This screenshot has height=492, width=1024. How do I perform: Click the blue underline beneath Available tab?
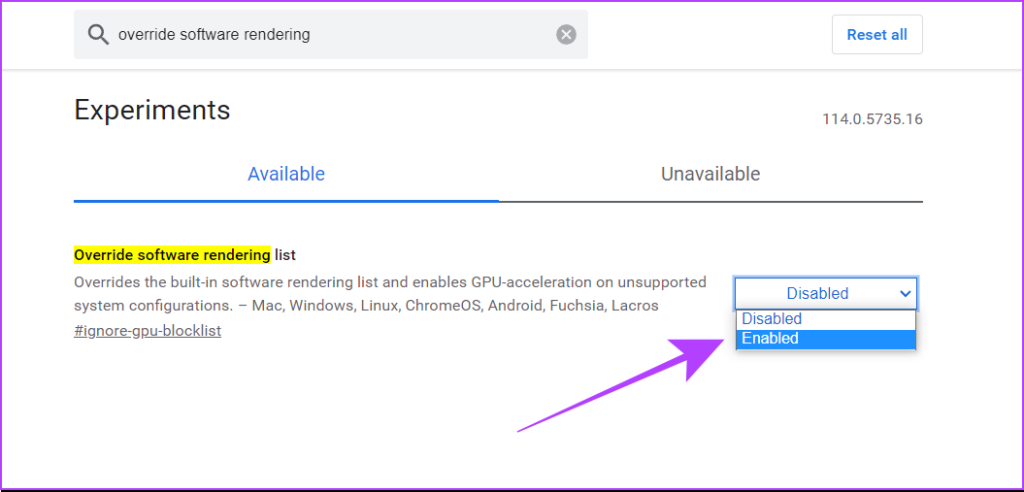tap(286, 201)
